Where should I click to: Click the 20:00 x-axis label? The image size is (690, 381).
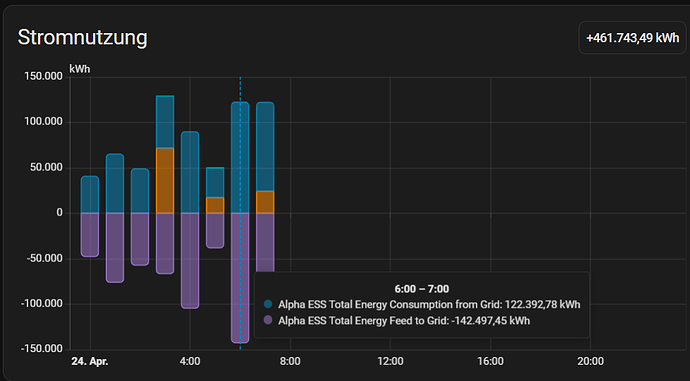tap(591, 362)
